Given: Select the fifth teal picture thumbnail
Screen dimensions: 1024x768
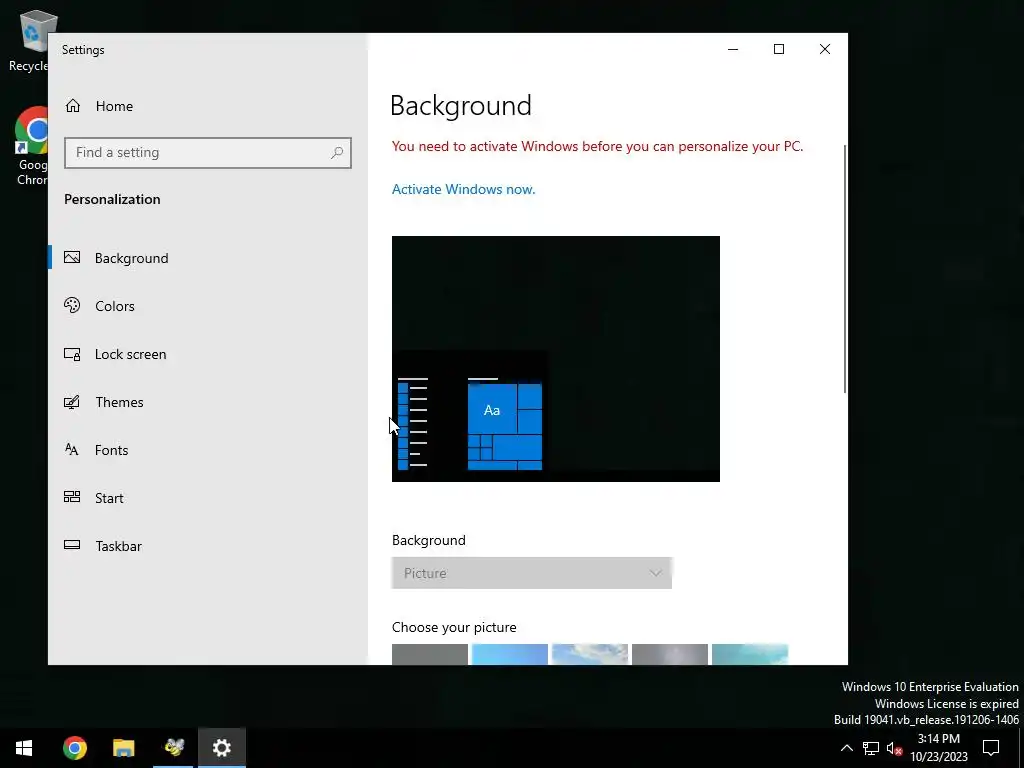Looking at the screenshot, I should [750, 654].
